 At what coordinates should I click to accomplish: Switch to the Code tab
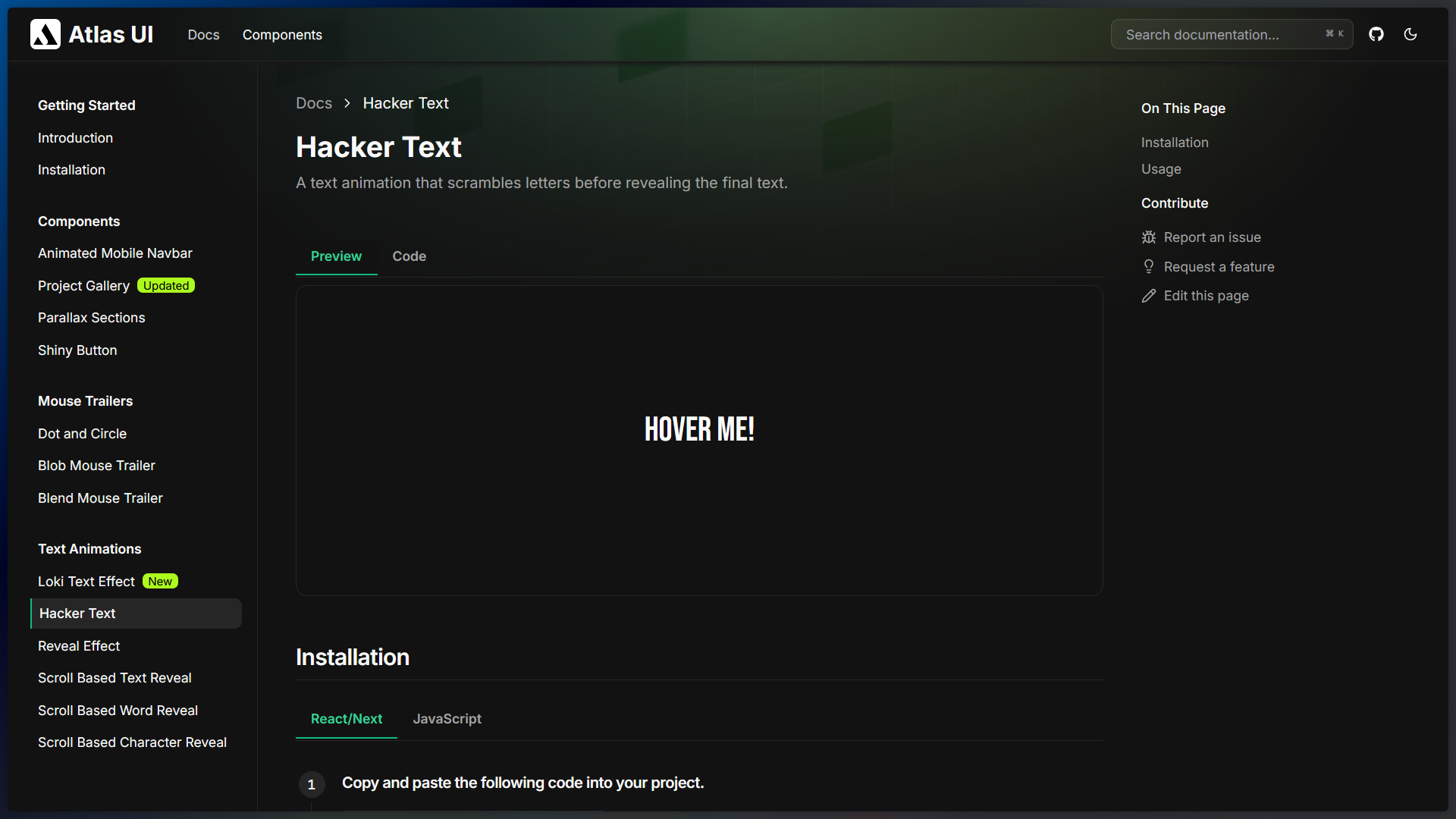pyautogui.click(x=409, y=256)
